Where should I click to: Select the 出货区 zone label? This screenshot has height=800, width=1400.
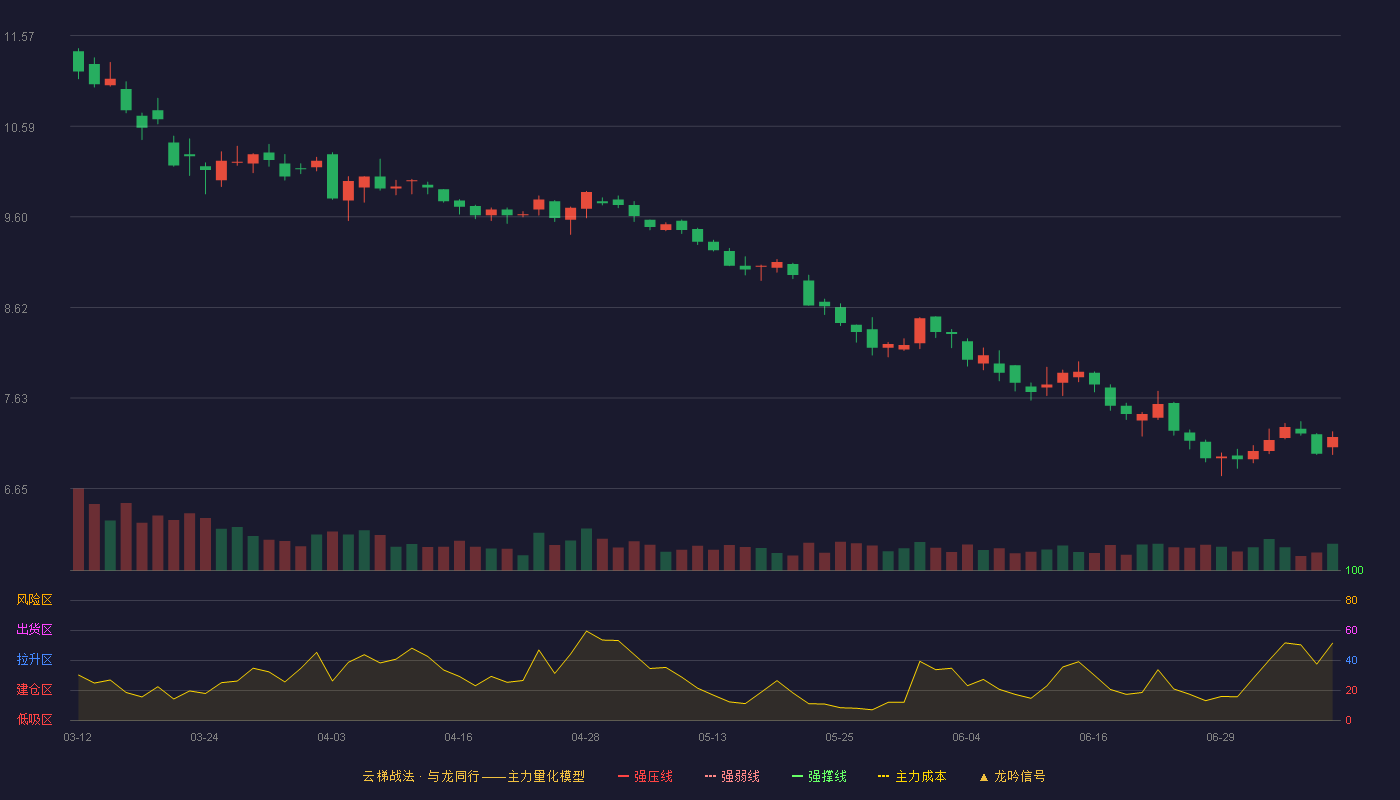[34, 630]
